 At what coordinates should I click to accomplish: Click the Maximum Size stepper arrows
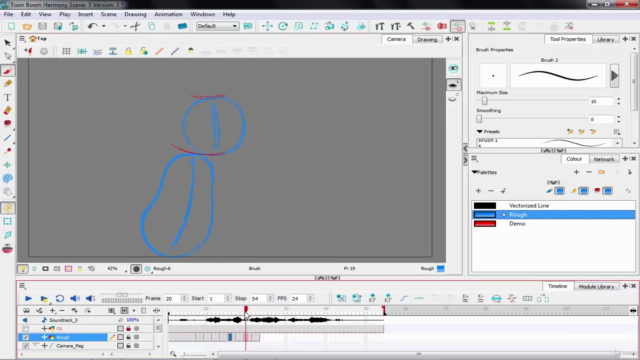[x=619, y=101]
